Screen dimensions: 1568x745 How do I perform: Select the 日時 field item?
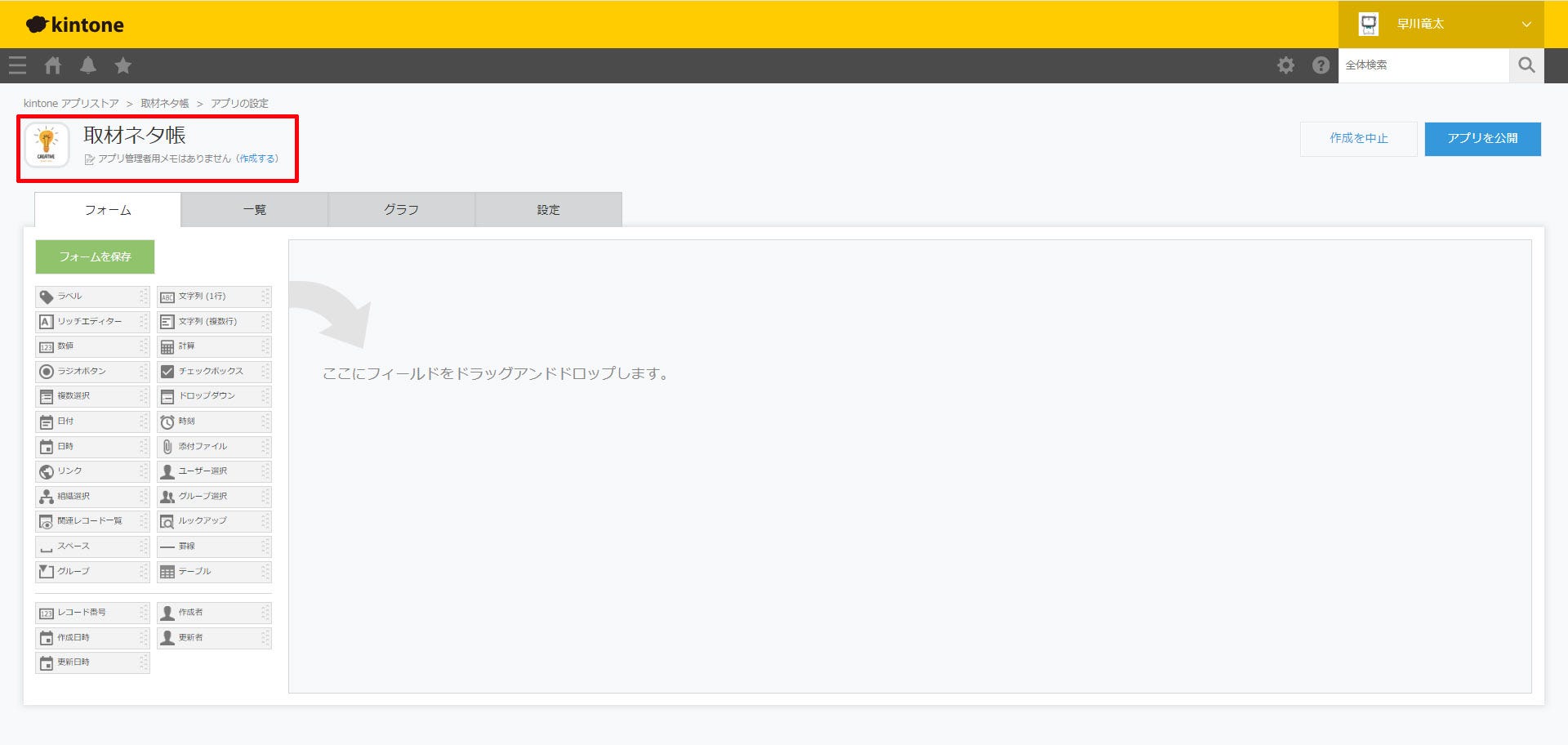click(92, 447)
